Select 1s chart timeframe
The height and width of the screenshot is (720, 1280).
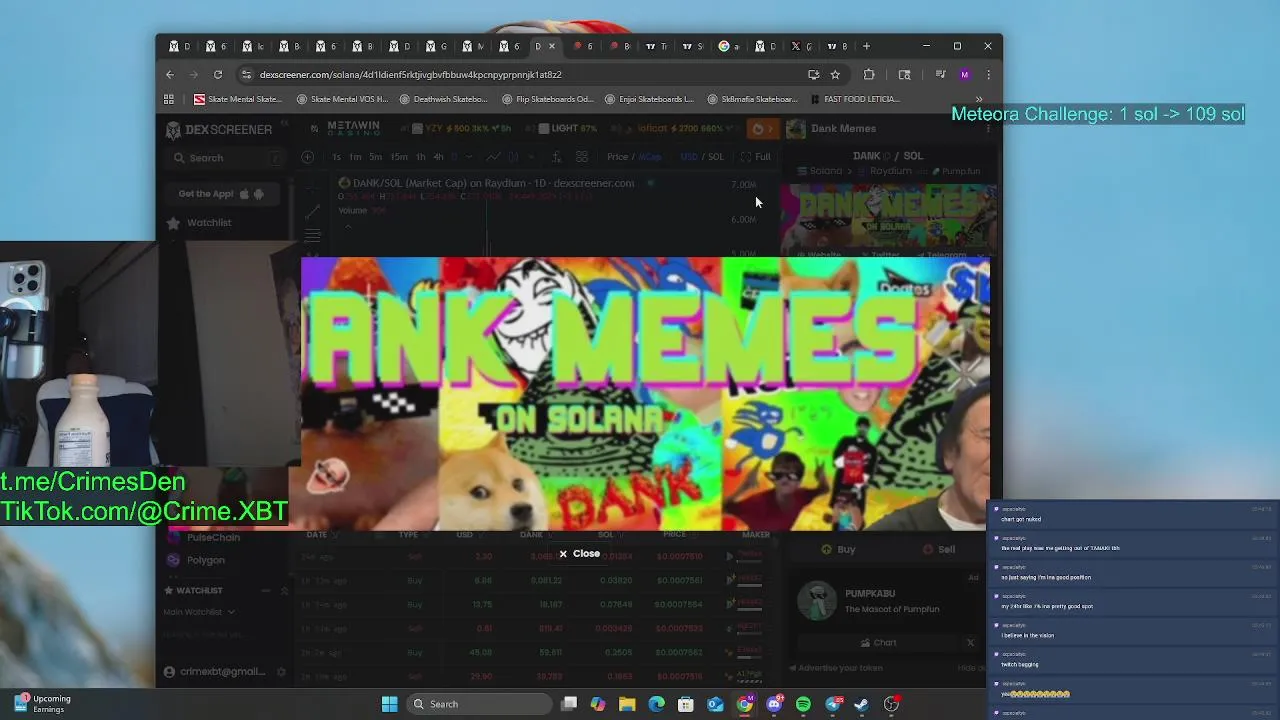click(337, 157)
